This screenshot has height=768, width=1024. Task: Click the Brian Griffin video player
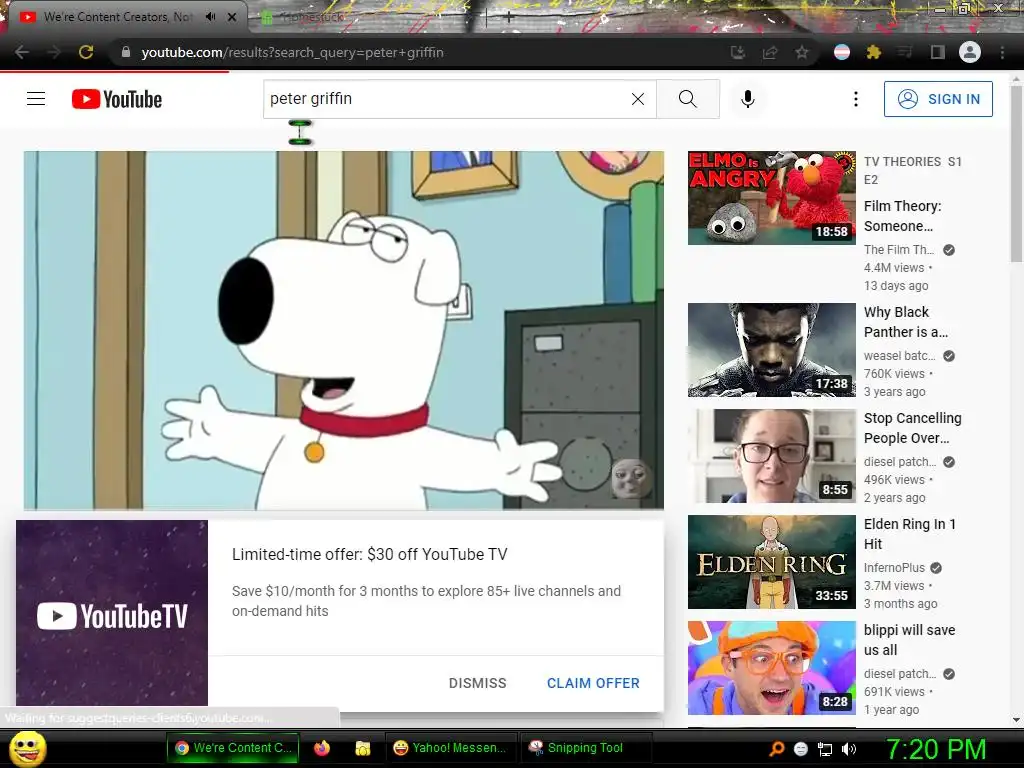(344, 330)
